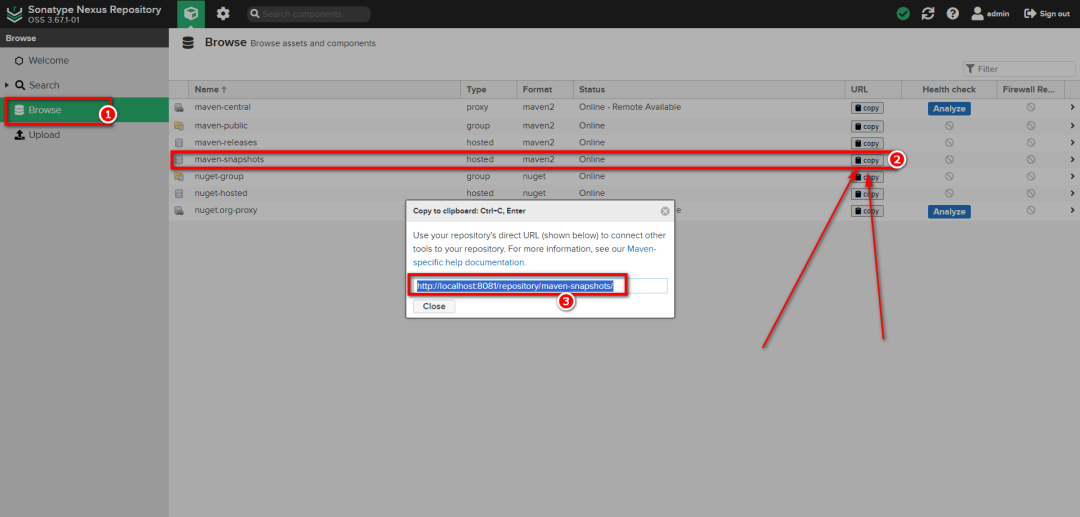Open the maven-releases repository row

[624, 143]
